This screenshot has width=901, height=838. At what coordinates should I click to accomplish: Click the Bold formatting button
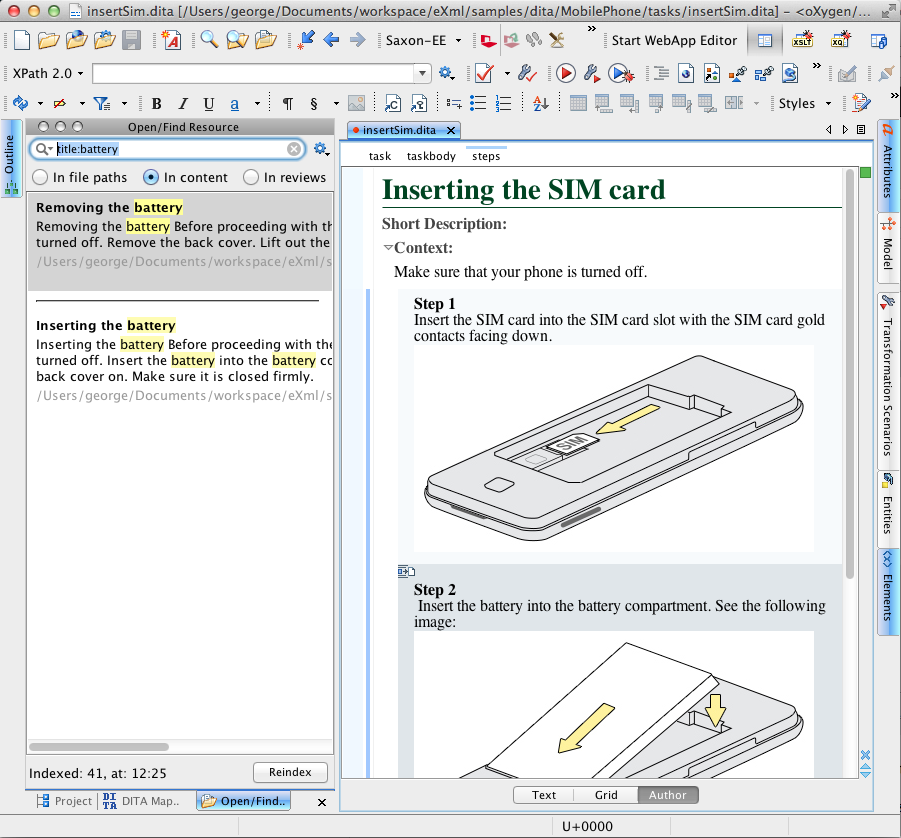click(156, 104)
